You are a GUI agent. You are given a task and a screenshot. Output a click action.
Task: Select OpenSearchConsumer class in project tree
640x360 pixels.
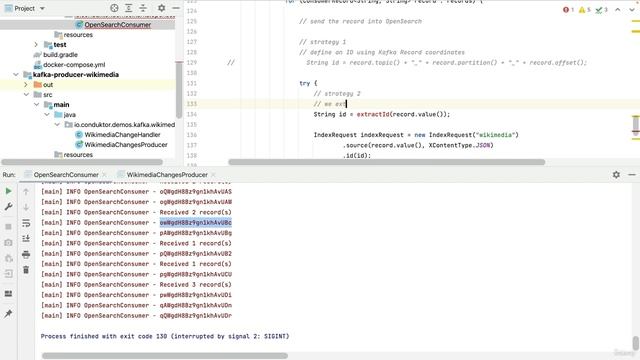[118, 25]
